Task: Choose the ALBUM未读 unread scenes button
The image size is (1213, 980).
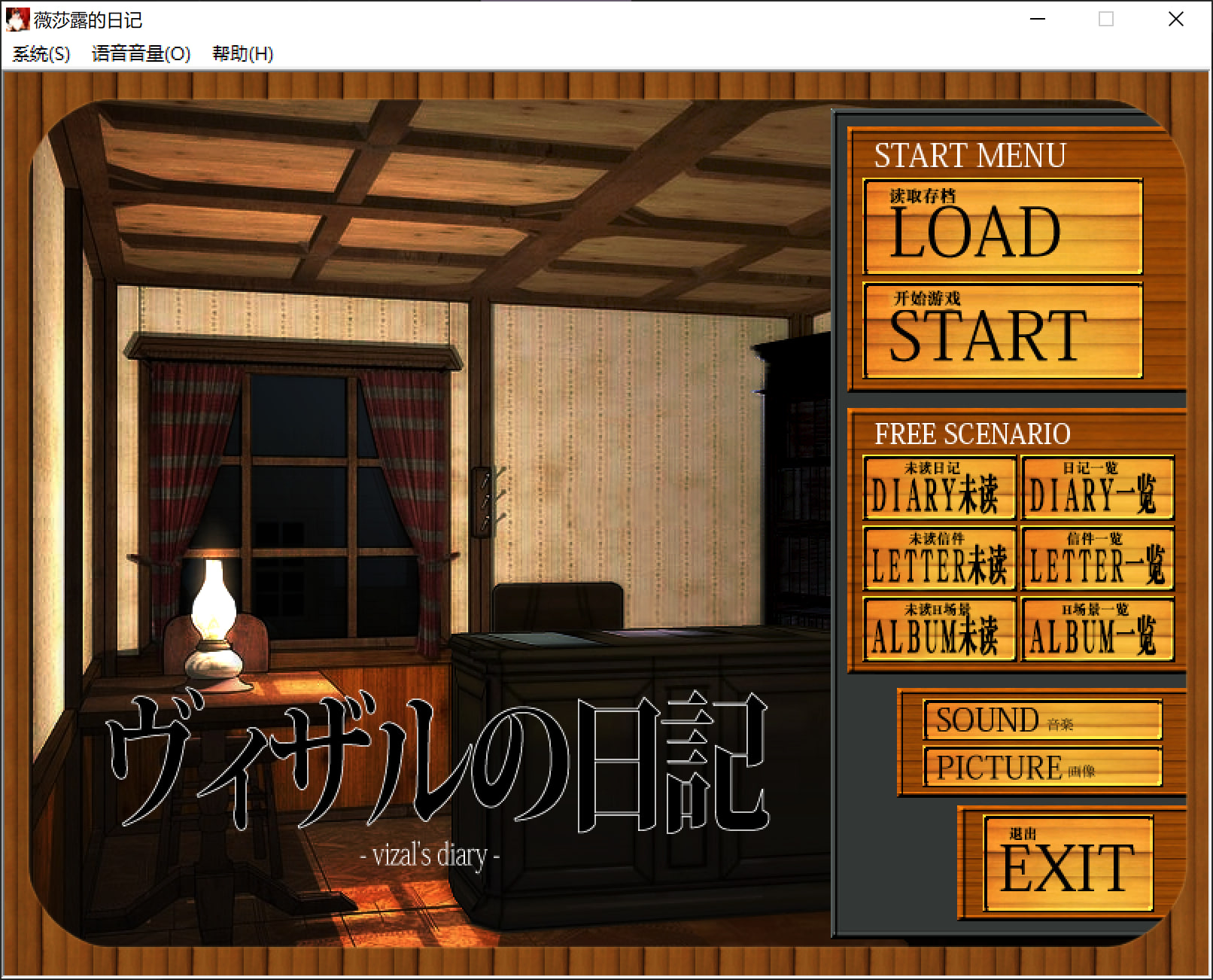Action: 939,629
